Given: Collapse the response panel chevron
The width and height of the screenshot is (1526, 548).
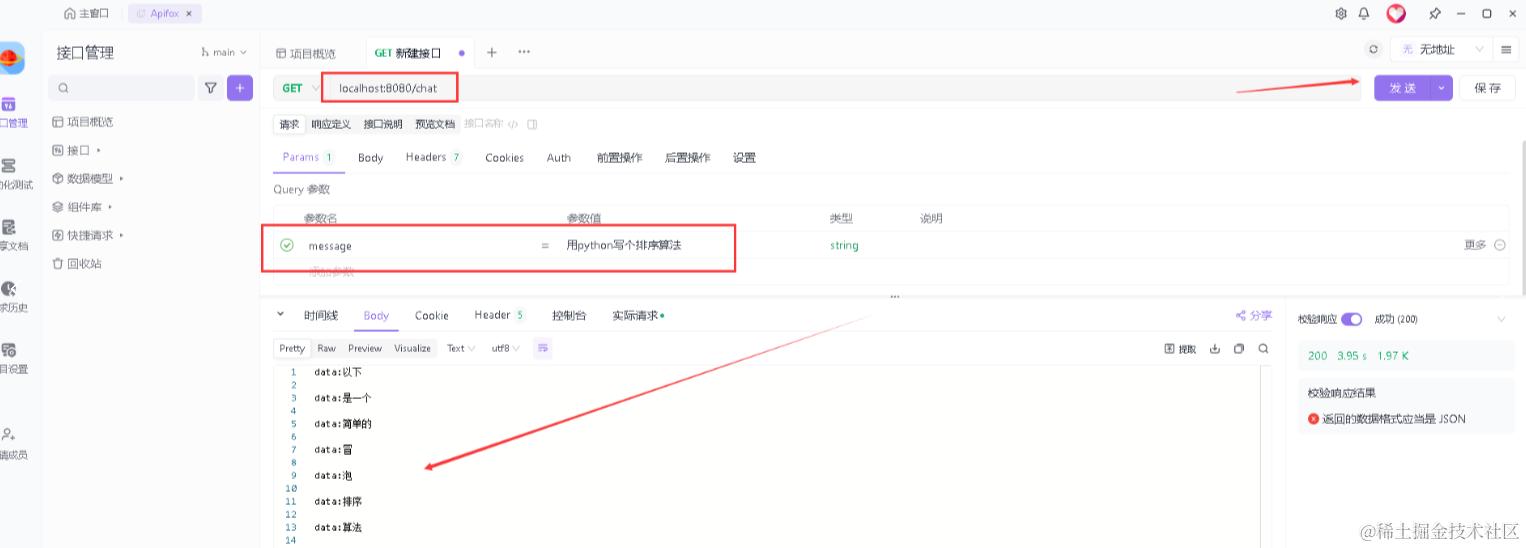Looking at the screenshot, I should coord(280,314).
